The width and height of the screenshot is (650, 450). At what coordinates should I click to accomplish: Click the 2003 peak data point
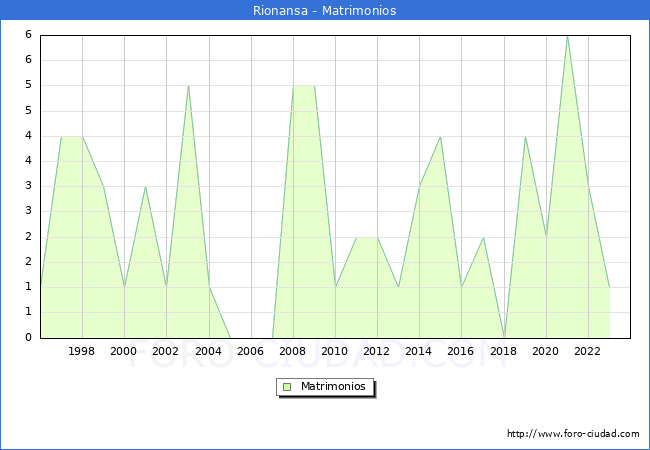pyautogui.click(x=188, y=86)
